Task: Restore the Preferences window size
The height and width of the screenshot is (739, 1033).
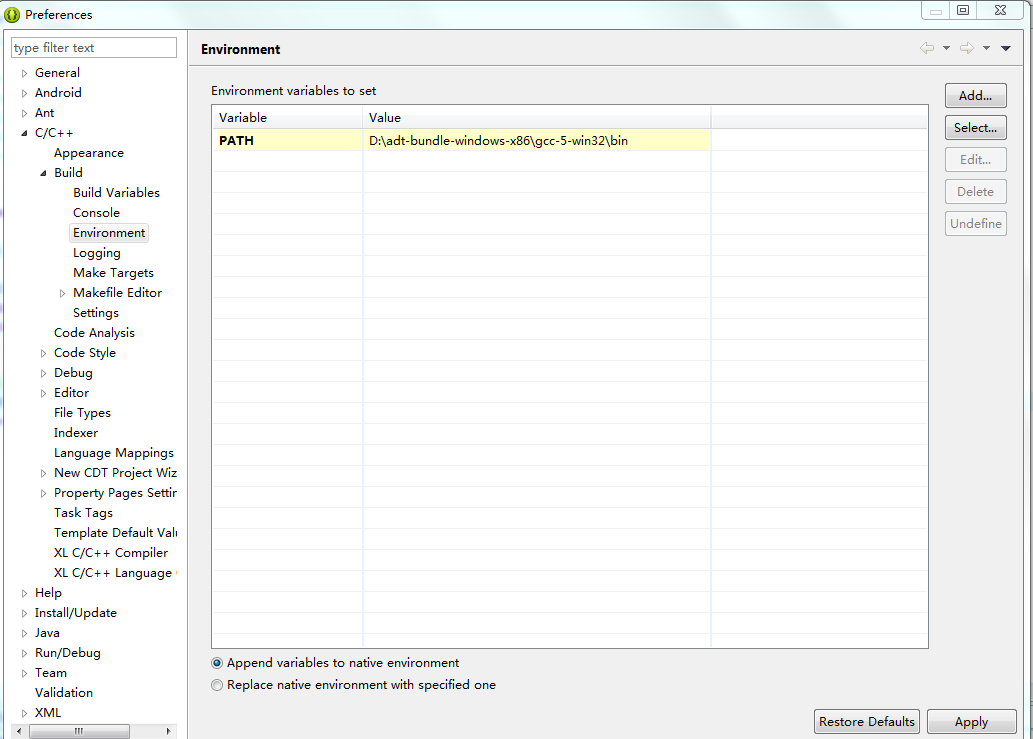Action: (x=963, y=10)
